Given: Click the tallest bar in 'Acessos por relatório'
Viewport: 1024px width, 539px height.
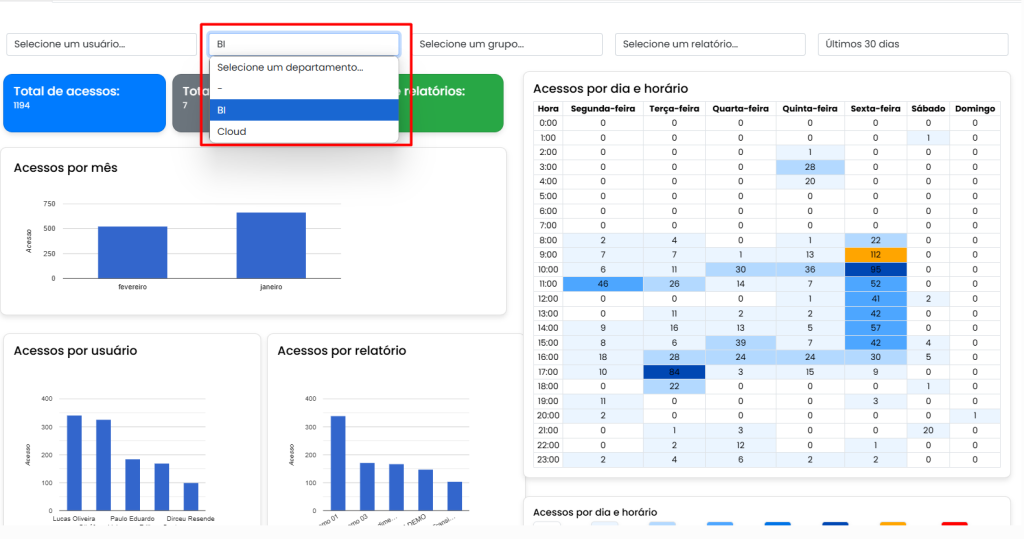Looking at the screenshot, I should [x=338, y=463].
